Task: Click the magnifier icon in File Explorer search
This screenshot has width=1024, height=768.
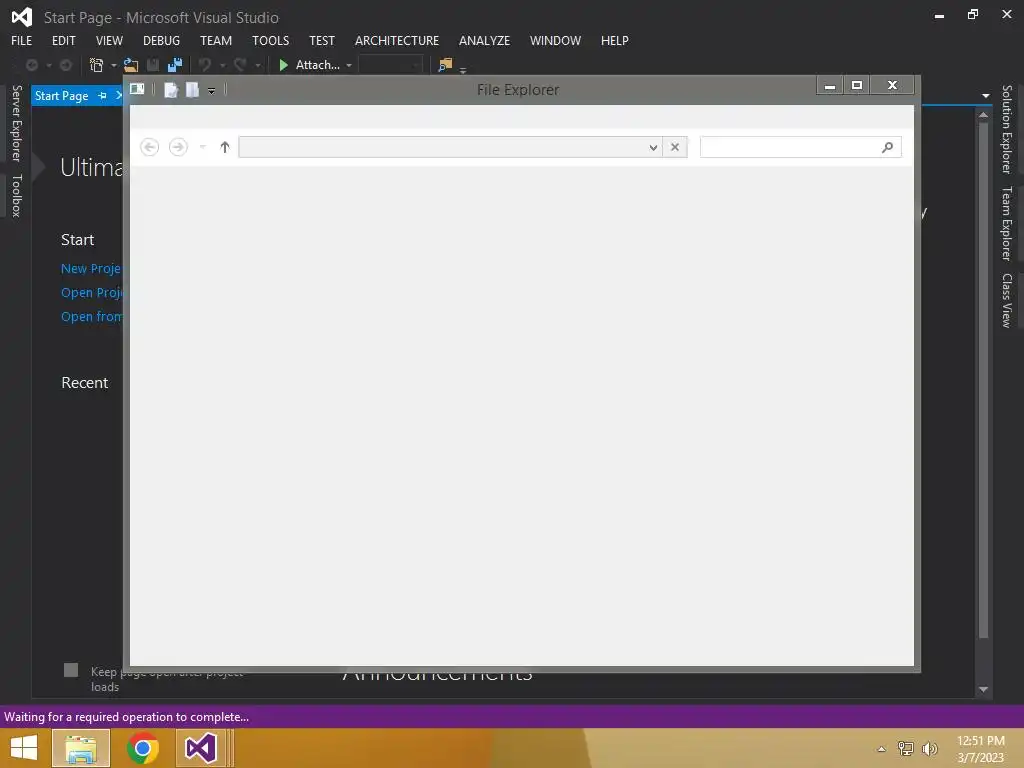Action: click(887, 147)
